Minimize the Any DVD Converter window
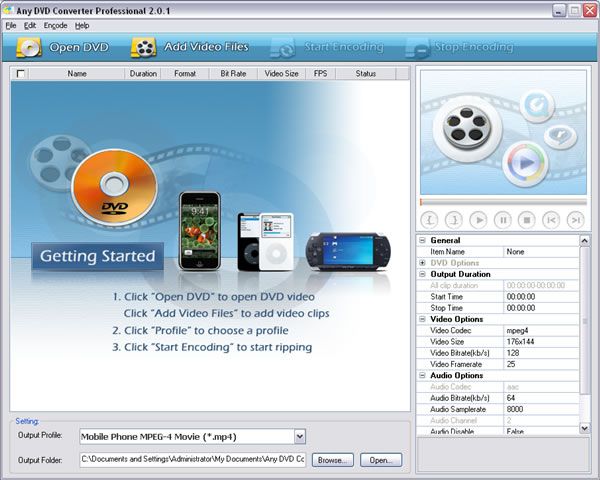Screen dimensions: 600x480 (559, 11)
